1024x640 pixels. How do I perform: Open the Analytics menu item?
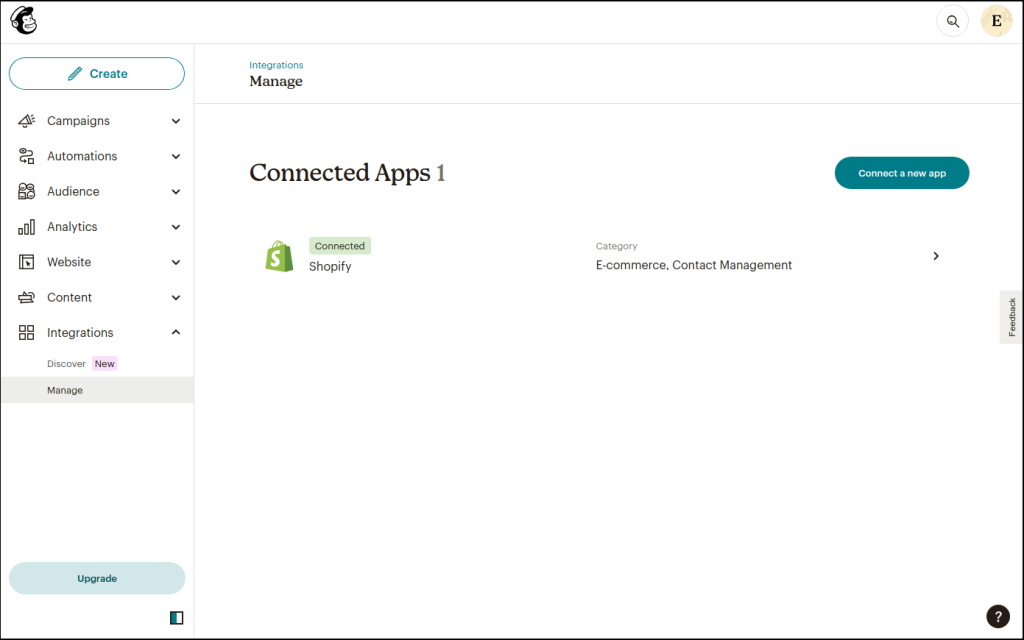[x=97, y=227]
